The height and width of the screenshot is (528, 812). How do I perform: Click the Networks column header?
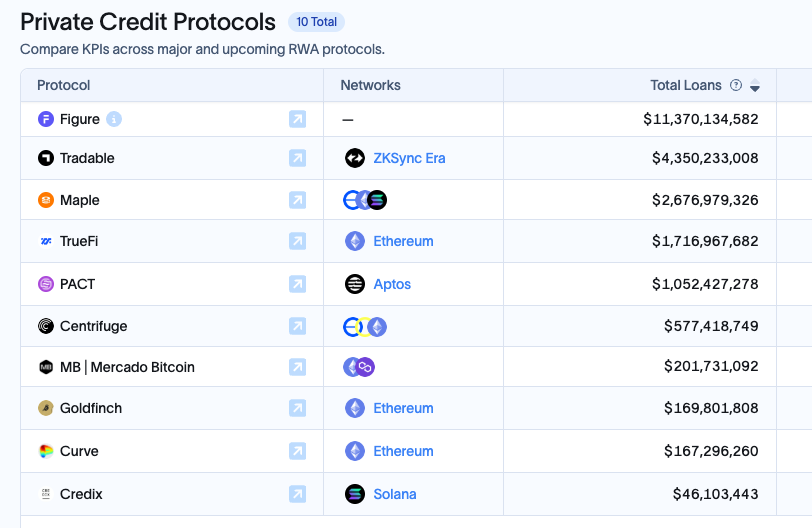pos(370,85)
